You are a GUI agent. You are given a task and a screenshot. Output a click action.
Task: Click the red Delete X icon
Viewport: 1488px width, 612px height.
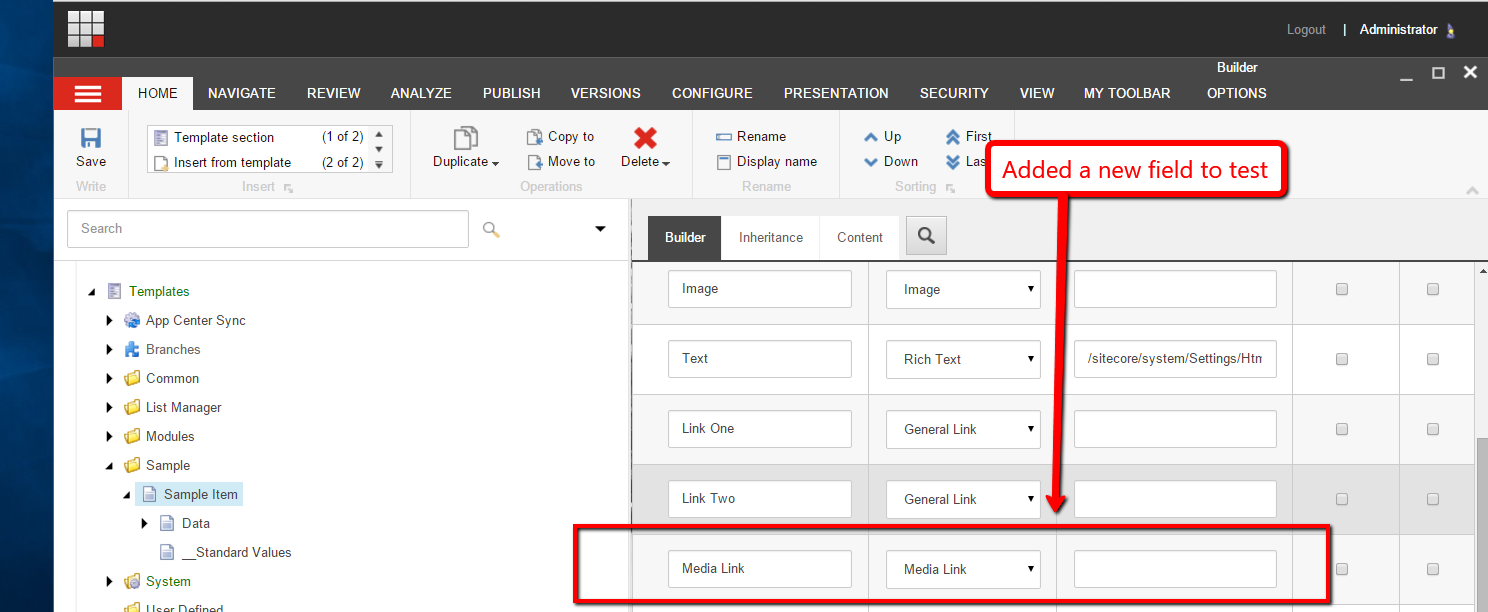click(x=645, y=138)
